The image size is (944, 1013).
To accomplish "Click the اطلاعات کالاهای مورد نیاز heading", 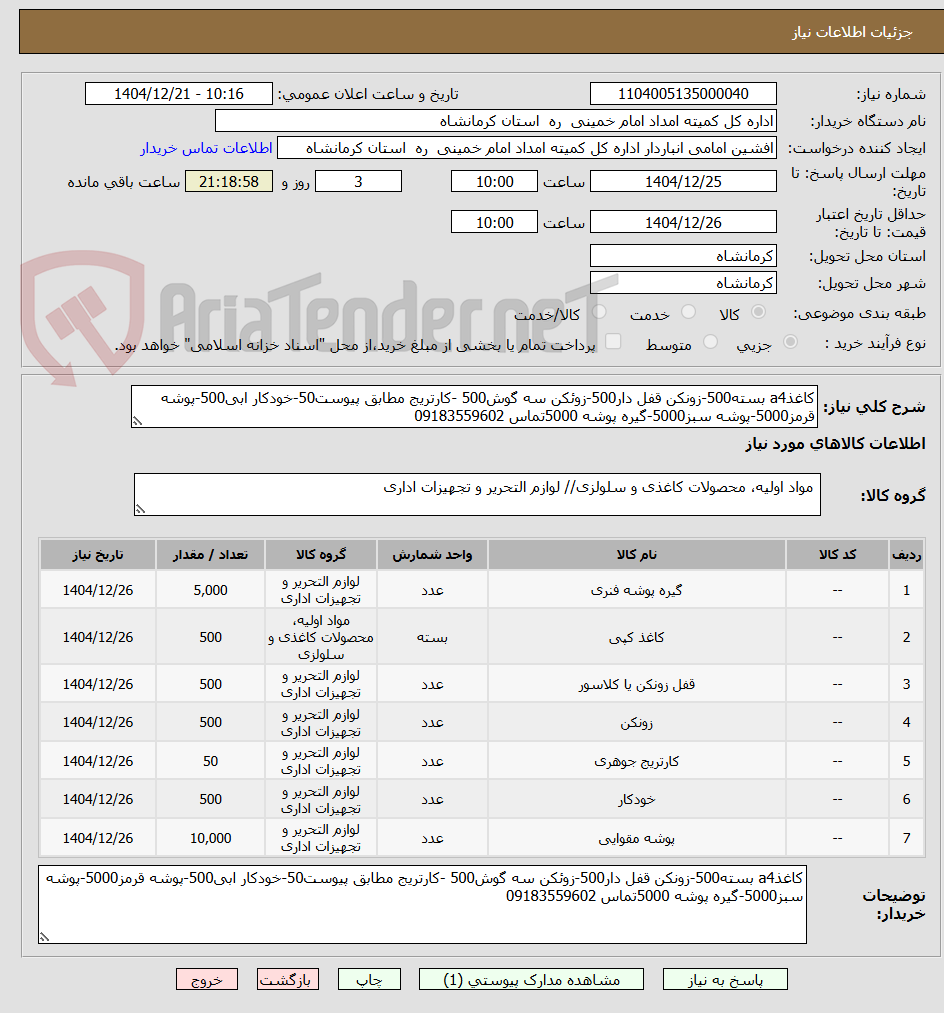I will (835, 443).
